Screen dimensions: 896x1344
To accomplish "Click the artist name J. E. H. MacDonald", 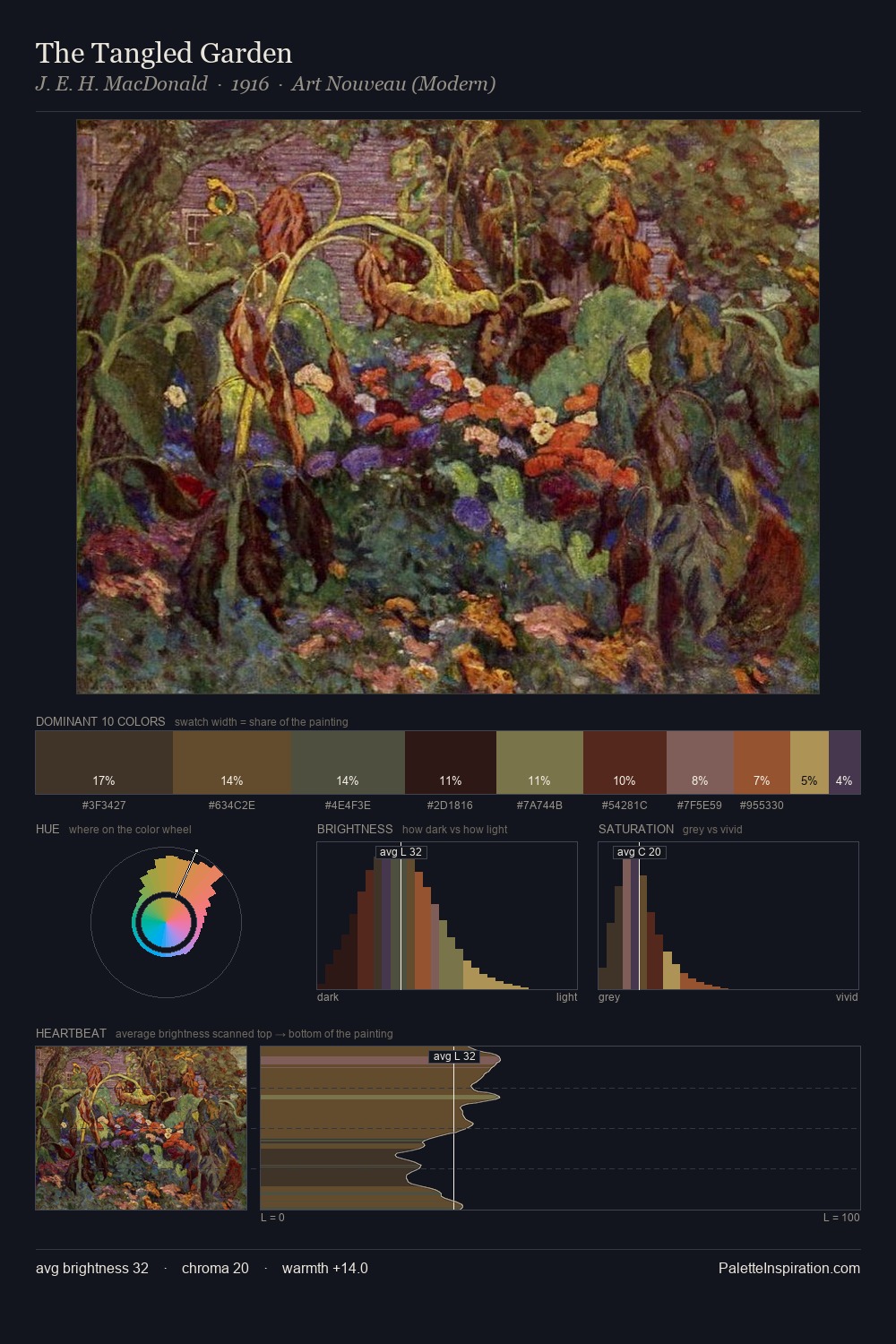I will [122, 83].
